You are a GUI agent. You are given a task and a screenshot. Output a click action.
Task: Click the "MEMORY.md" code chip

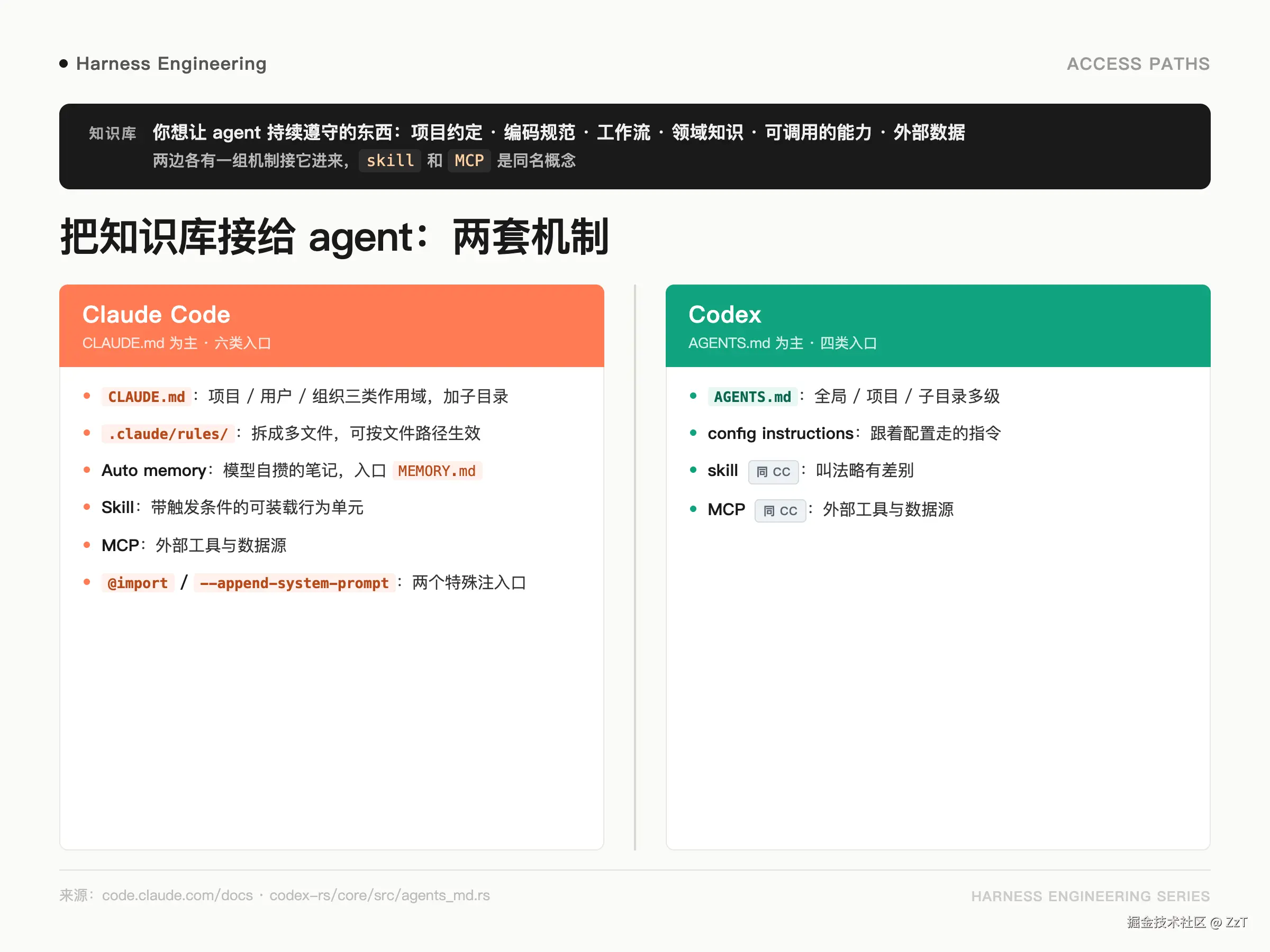pos(437,471)
